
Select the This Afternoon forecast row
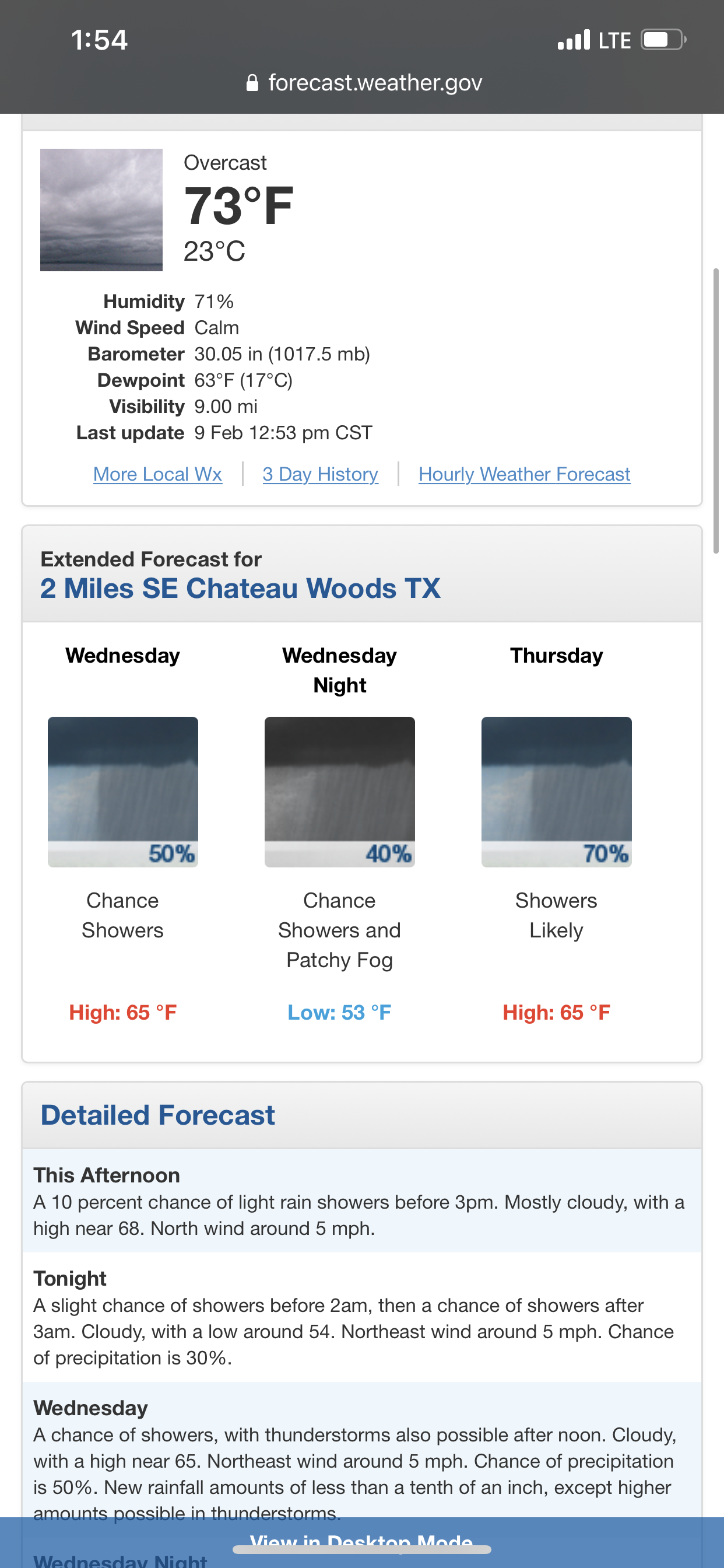pyautogui.click(x=361, y=1201)
